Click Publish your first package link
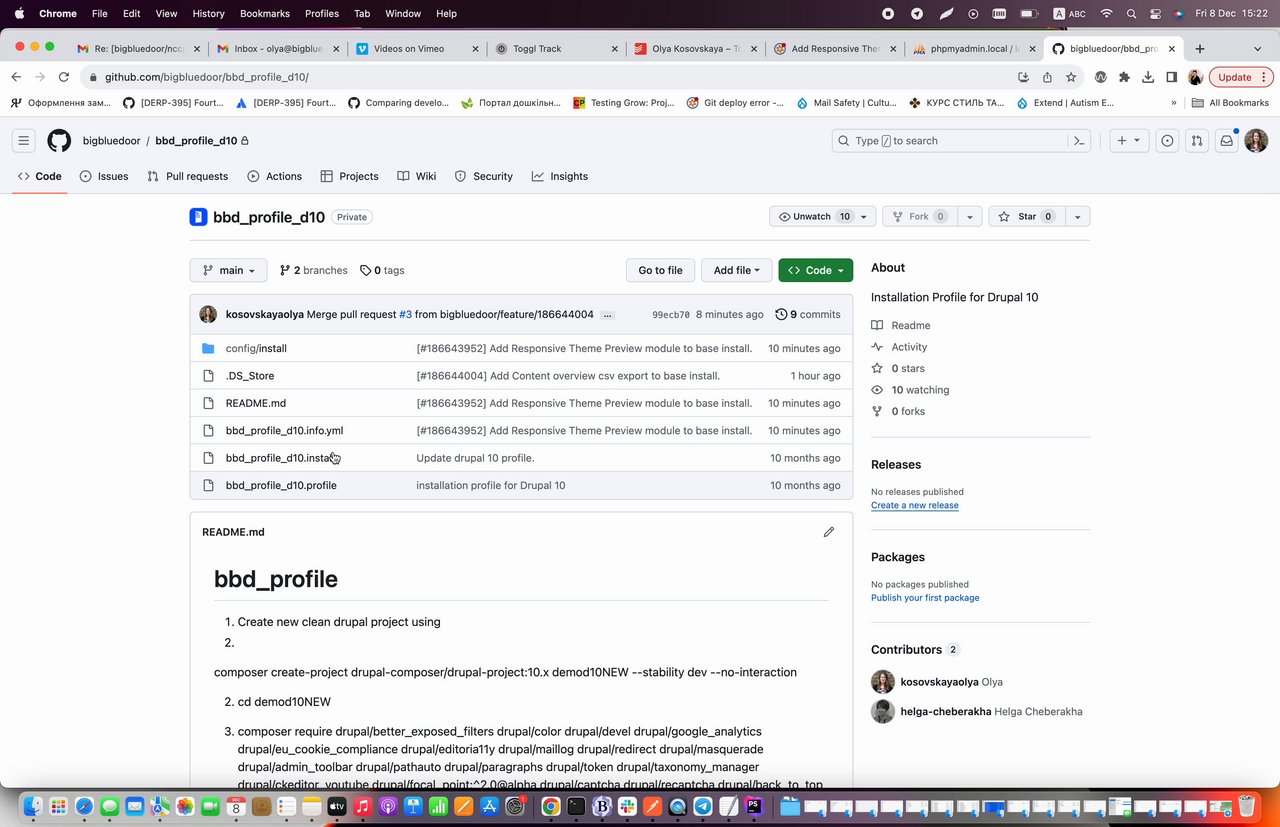This screenshot has width=1280, height=827. [925, 598]
